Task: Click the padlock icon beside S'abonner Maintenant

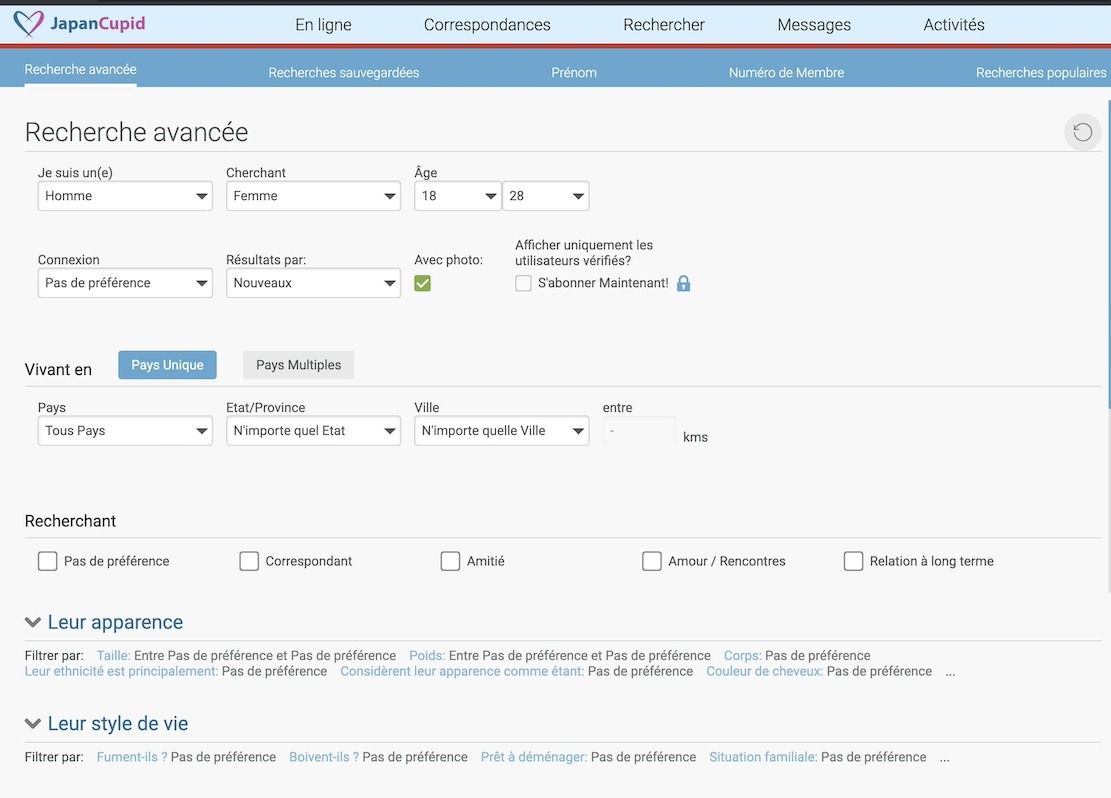Action: pos(683,283)
